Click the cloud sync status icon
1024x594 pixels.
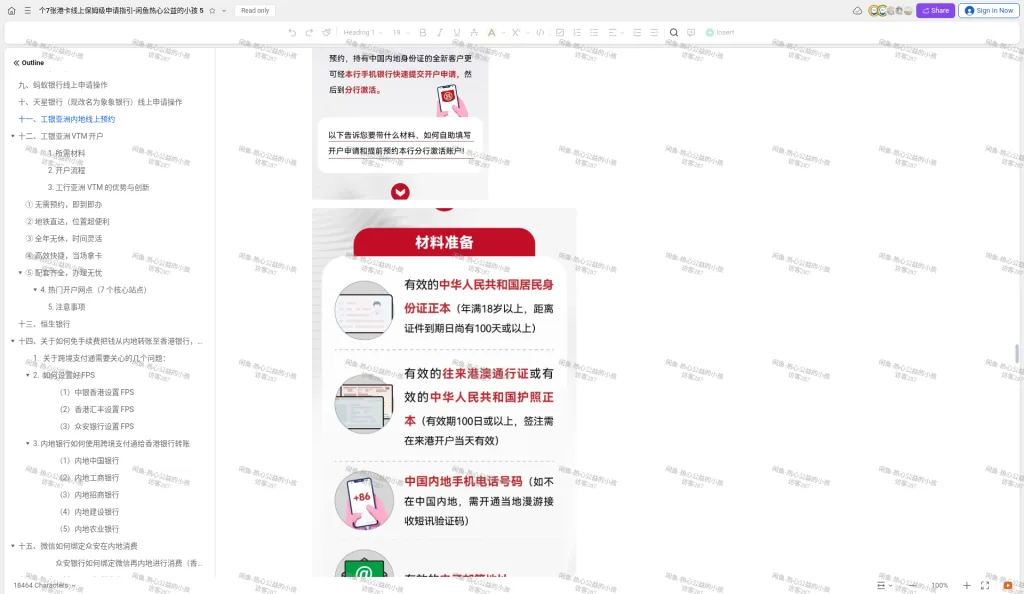(857, 10)
